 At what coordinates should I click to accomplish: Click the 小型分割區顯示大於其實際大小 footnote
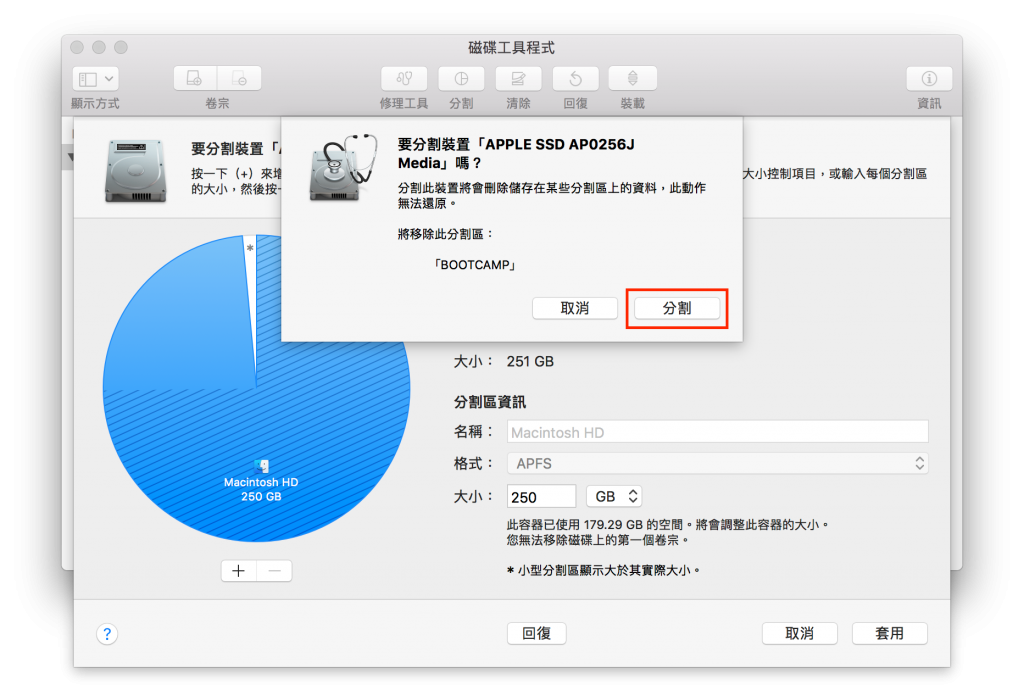click(603, 571)
